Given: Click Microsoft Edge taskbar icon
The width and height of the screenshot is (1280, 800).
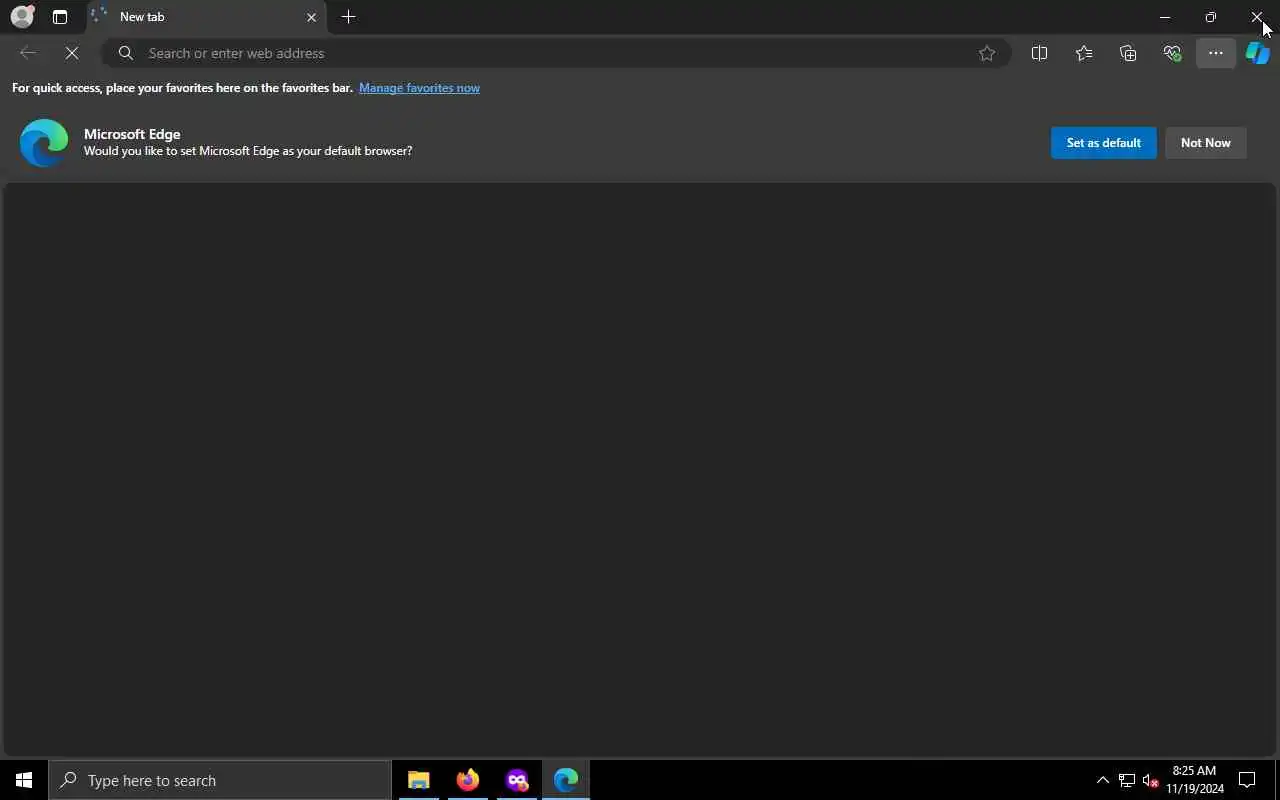Looking at the screenshot, I should coord(565,780).
